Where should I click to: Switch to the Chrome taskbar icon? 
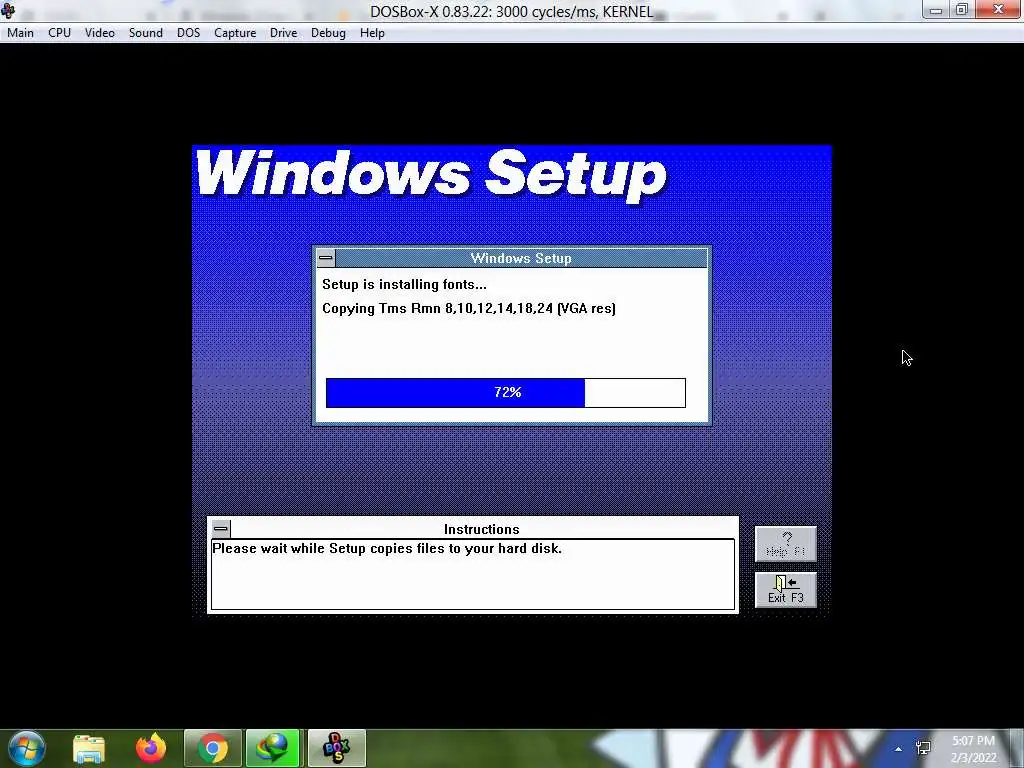click(x=213, y=748)
